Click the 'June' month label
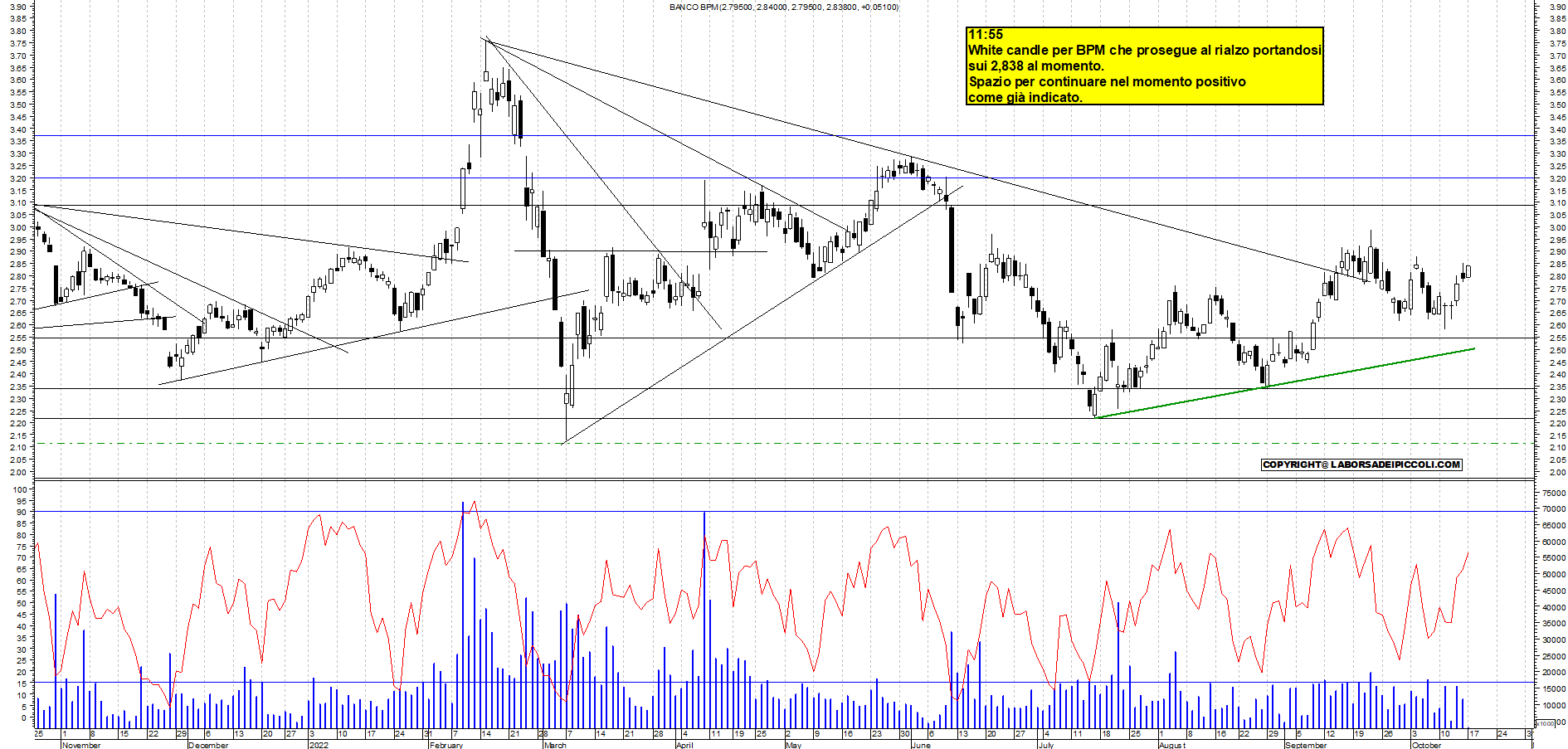Screen dimensions: 1568x749 pos(921,745)
